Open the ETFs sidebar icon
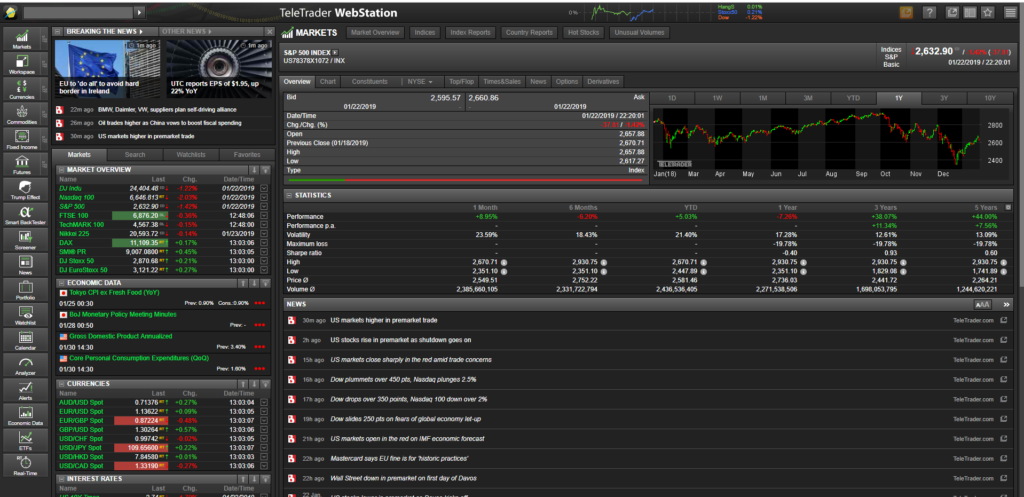1024x497 pixels. tap(25, 440)
